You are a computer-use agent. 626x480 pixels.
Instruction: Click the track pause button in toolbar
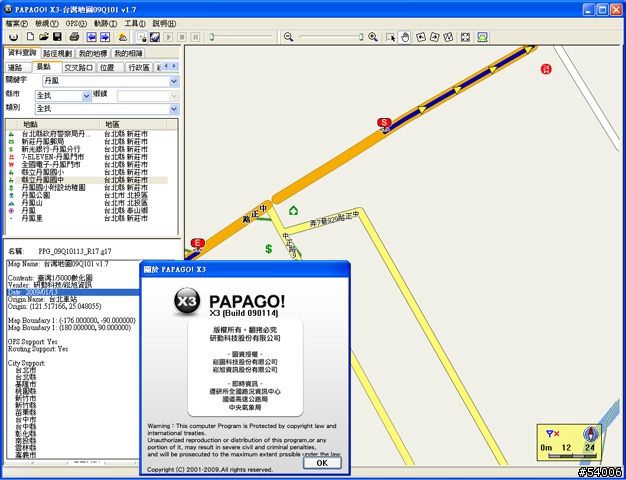[195, 37]
